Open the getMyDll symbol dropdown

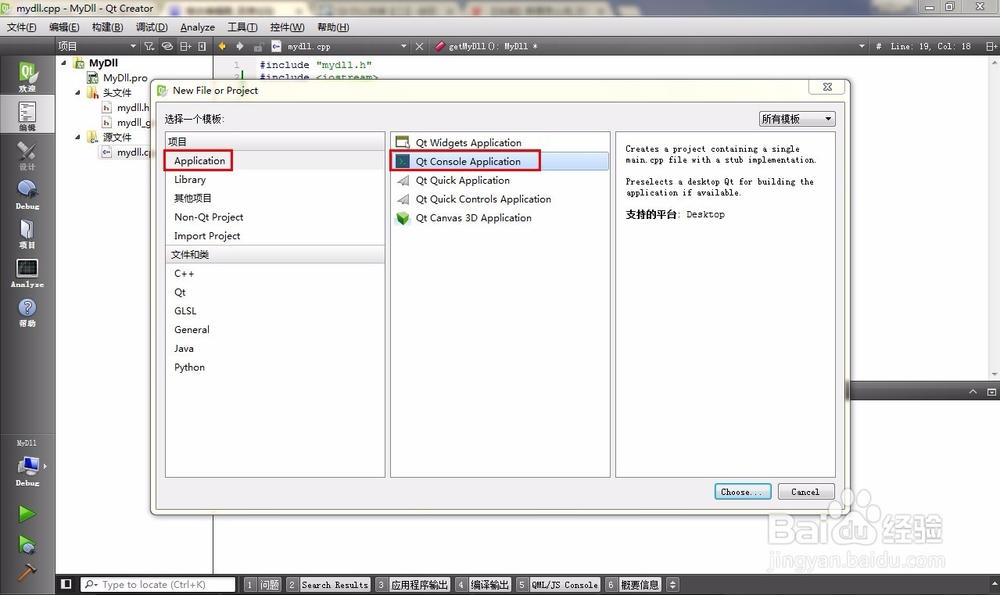[649, 46]
